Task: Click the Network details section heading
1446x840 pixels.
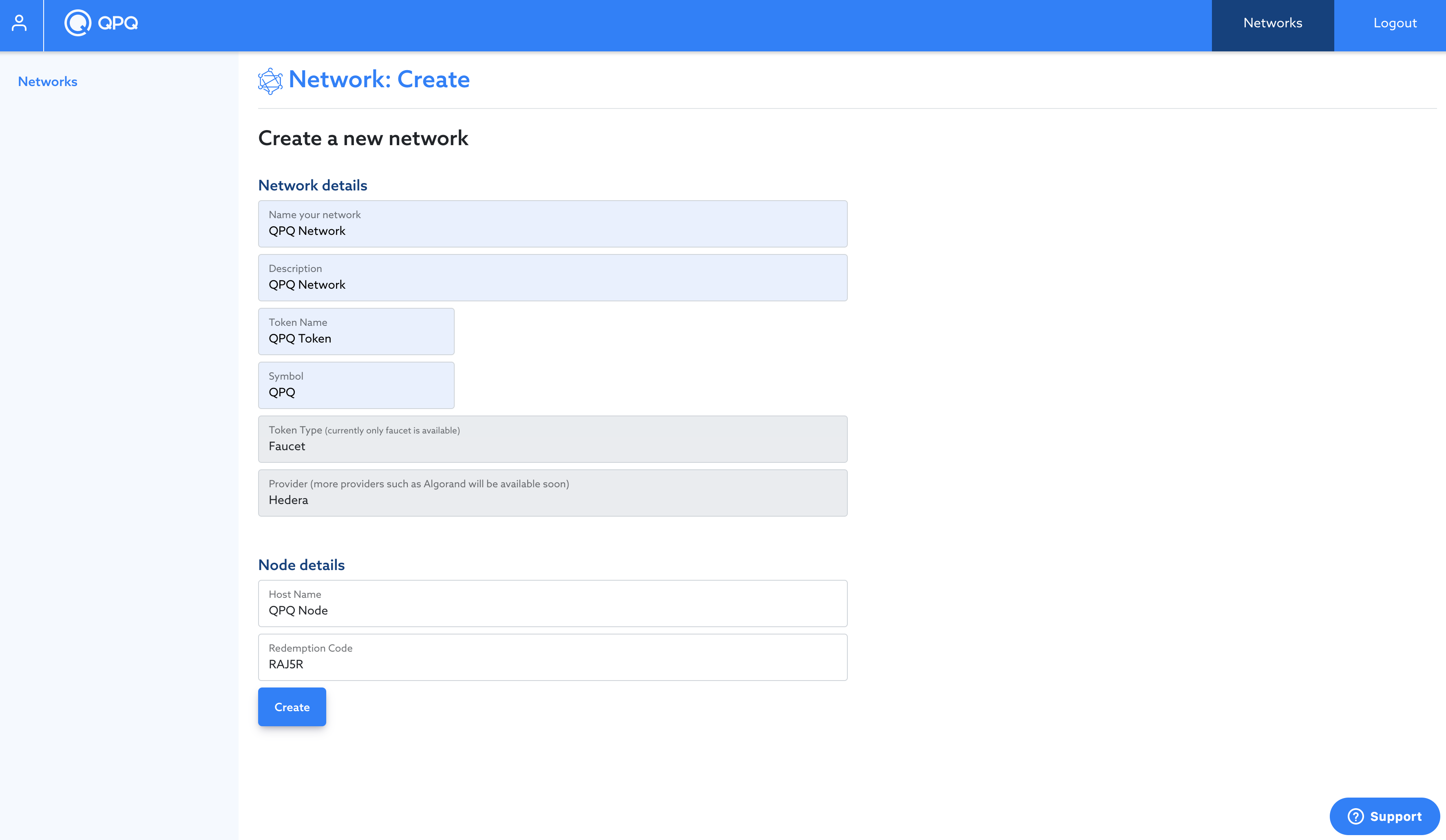Action: [312, 185]
